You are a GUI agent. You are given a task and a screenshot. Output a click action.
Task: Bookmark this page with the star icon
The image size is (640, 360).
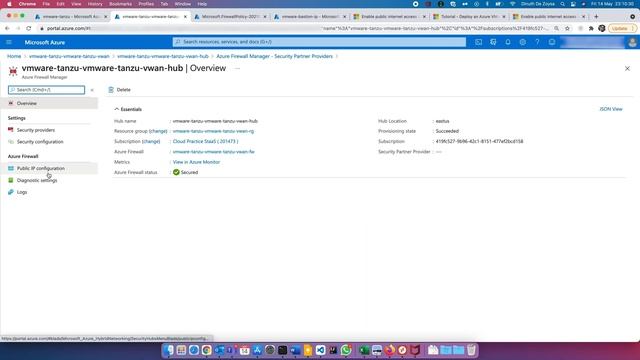(567, 29)
